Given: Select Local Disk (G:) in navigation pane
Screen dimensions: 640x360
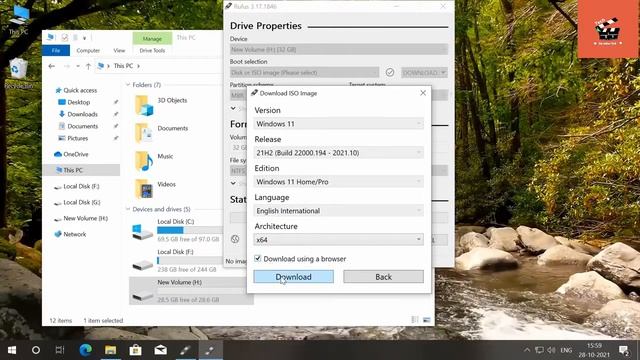Looking at the screenshot, I should click(82, 202).
